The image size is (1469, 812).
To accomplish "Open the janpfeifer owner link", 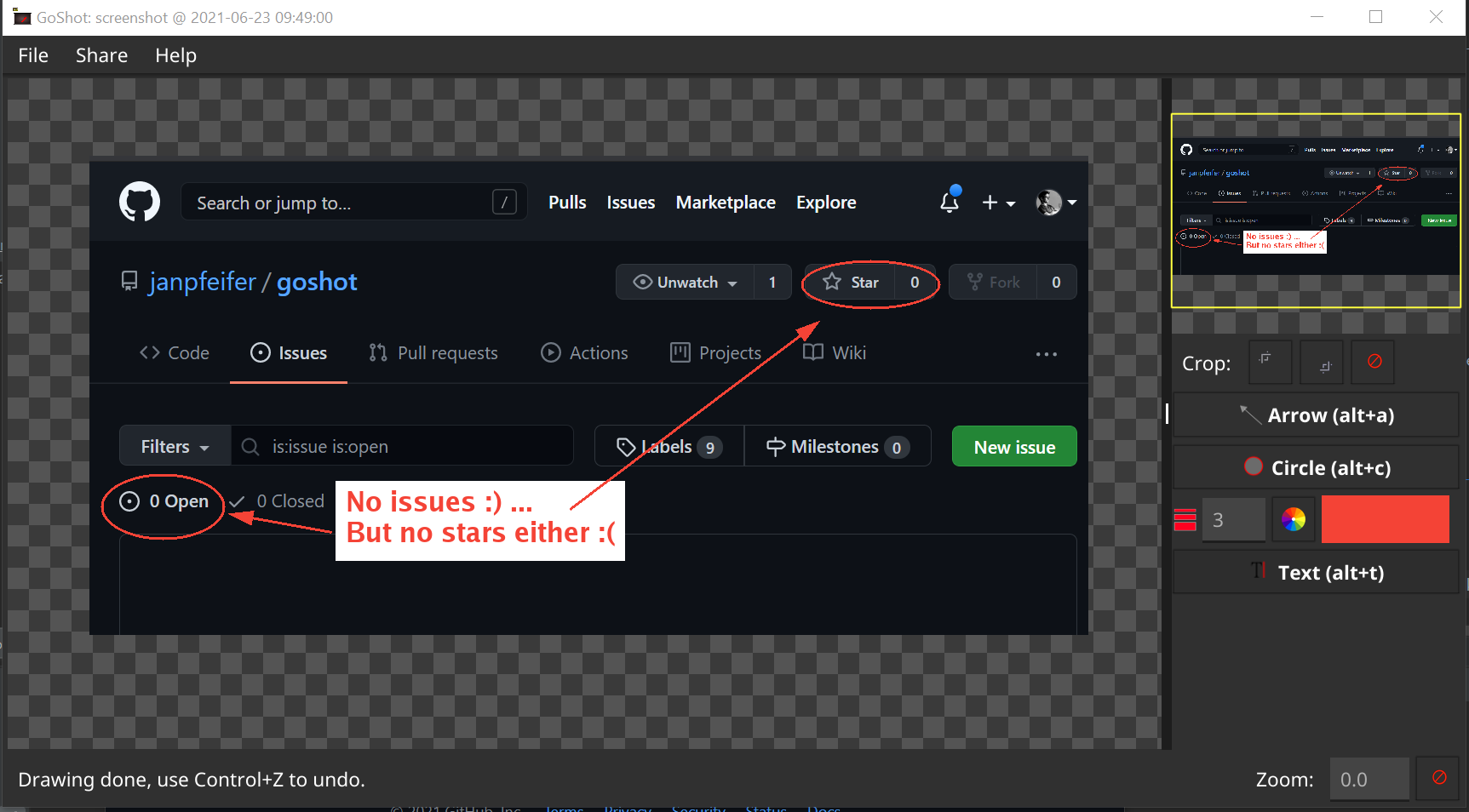I will point(202,282).
